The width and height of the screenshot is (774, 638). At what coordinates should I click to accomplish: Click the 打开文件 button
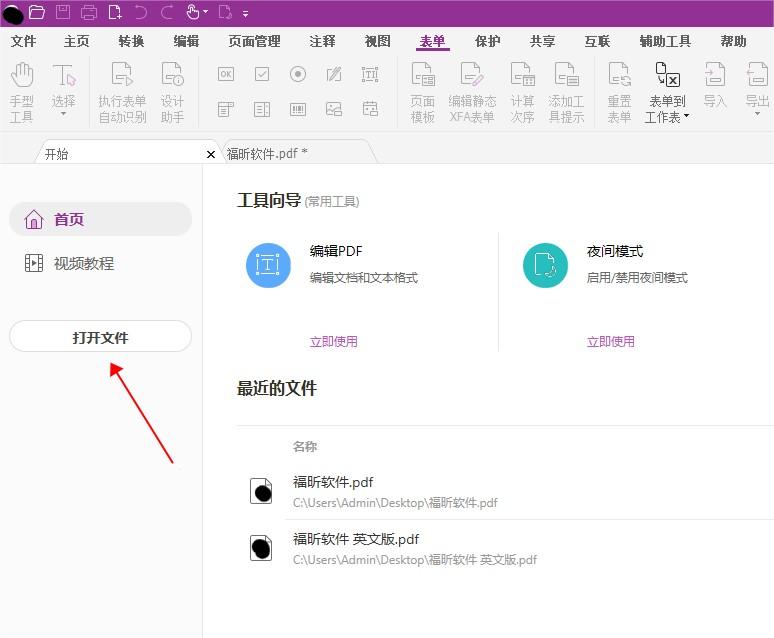[100, 337]
